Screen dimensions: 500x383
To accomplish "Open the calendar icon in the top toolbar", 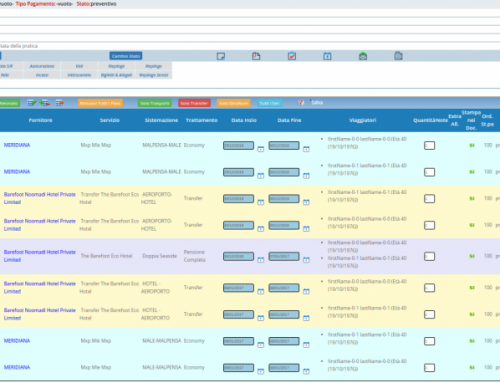I will (x=327, y=56).
